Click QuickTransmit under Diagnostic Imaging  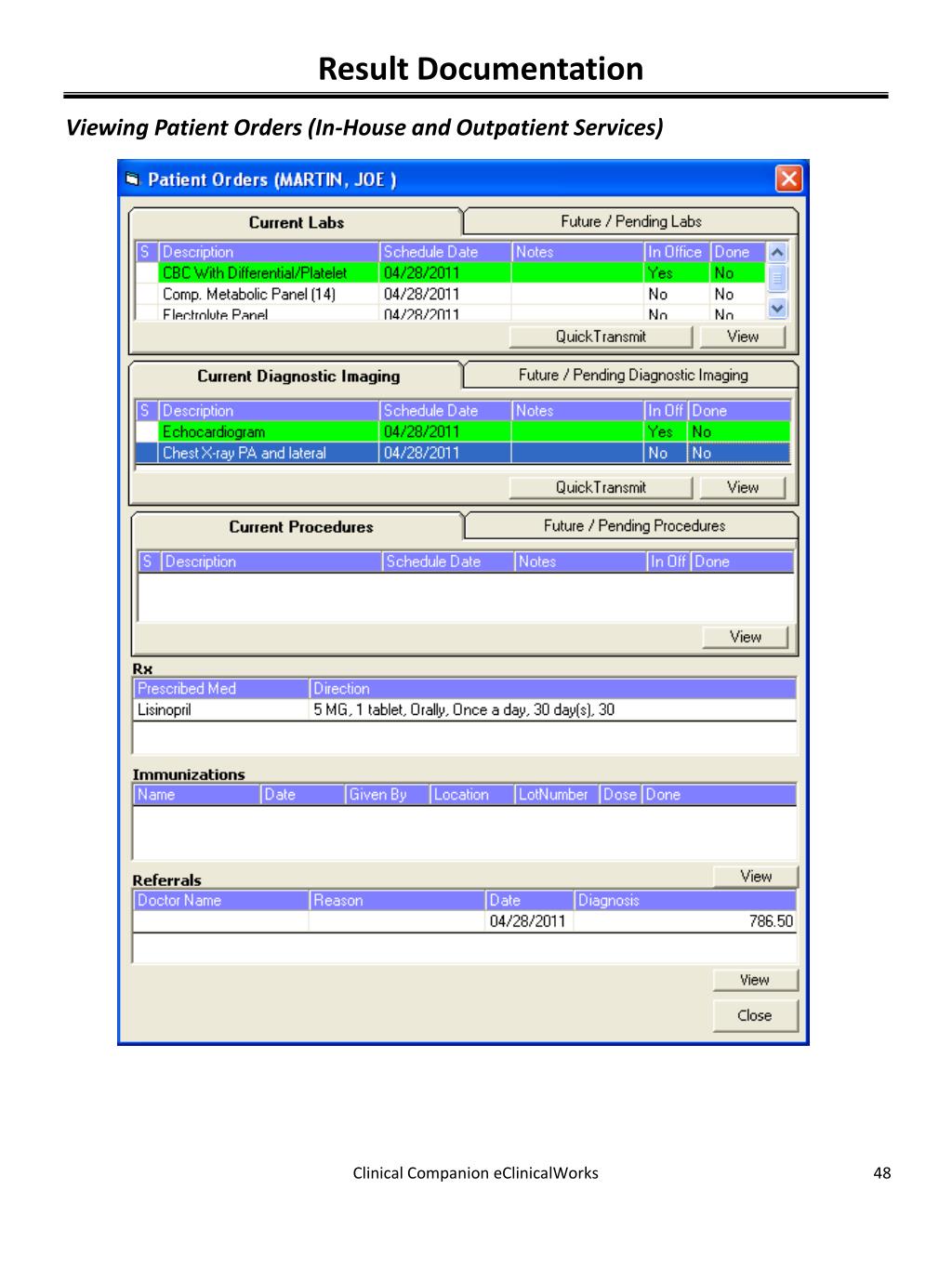click(x=601, y=487)
